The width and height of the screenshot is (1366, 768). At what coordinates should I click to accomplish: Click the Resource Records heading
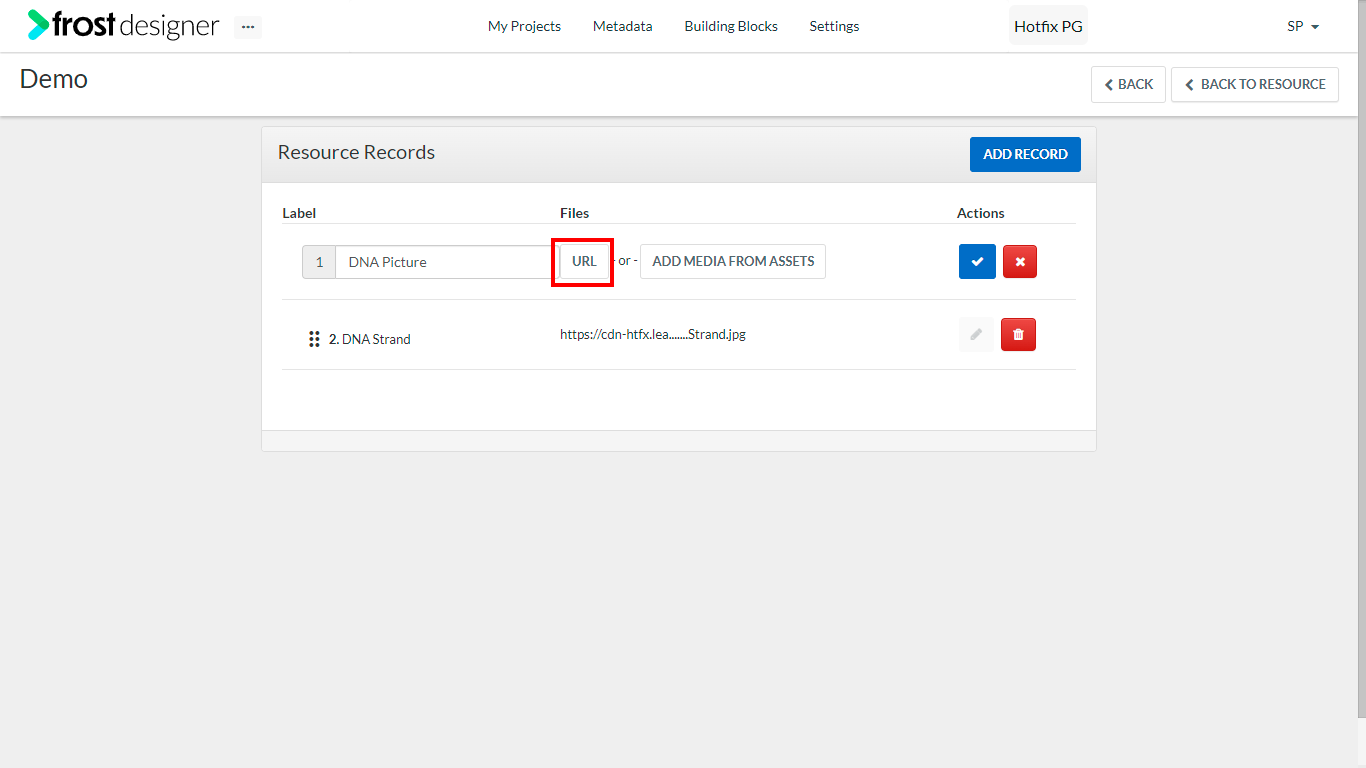click(x=356, y=152)
